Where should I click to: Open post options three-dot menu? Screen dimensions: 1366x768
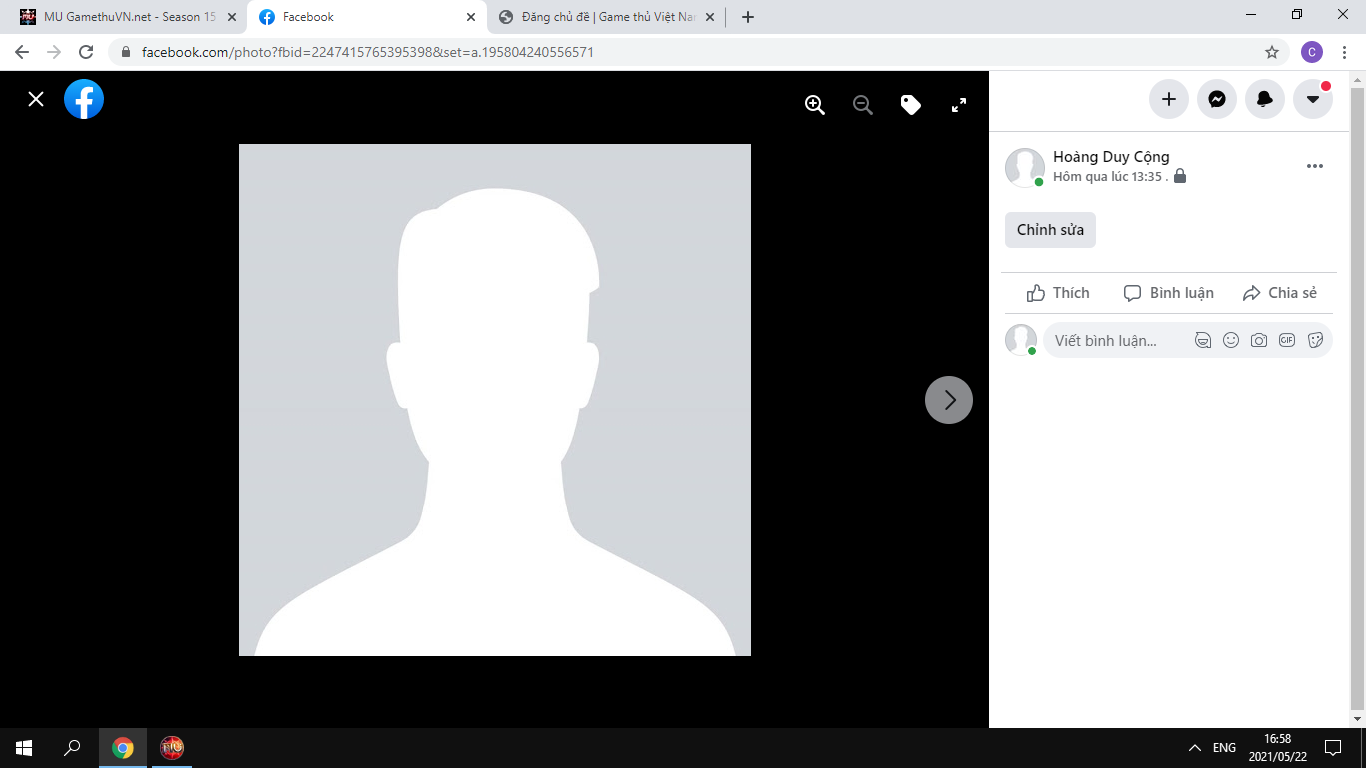tap(1315, 166)
